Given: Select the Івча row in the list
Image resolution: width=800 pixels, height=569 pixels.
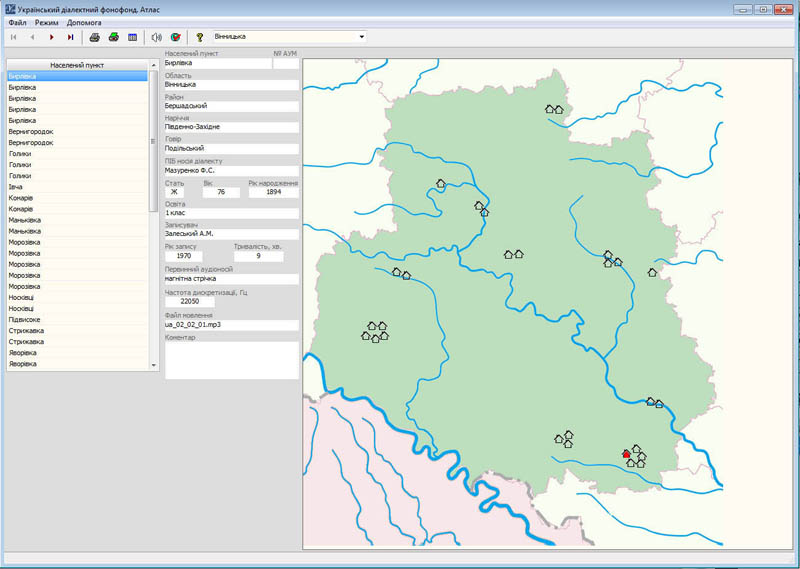Looking at the screenshot, I should pyautogui.click(x=77, y=187).
